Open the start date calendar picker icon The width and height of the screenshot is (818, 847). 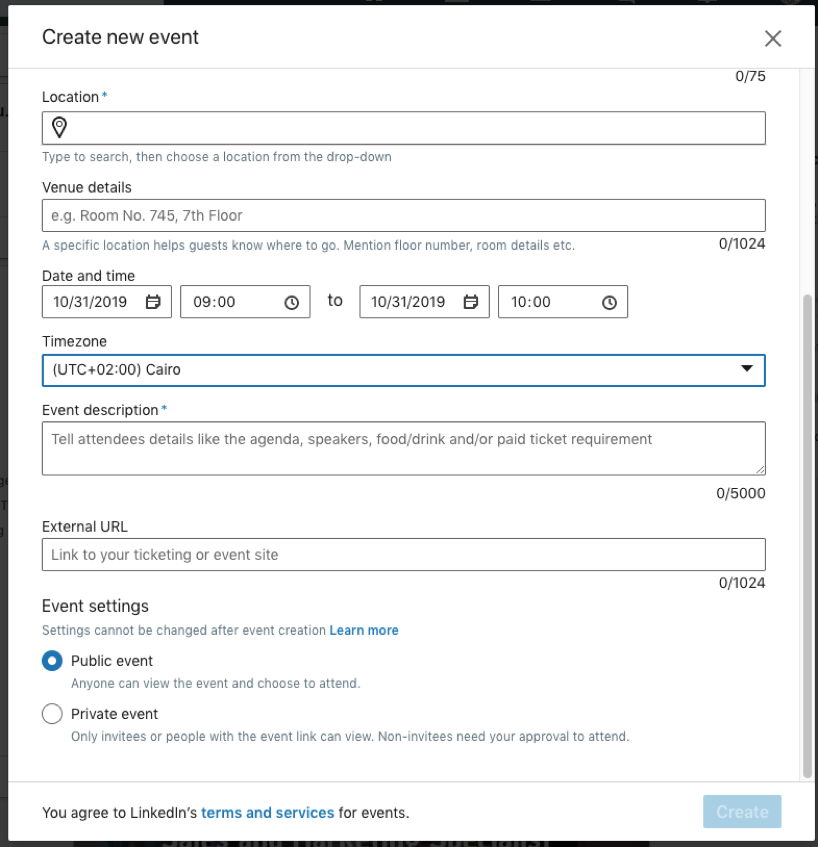153,302
